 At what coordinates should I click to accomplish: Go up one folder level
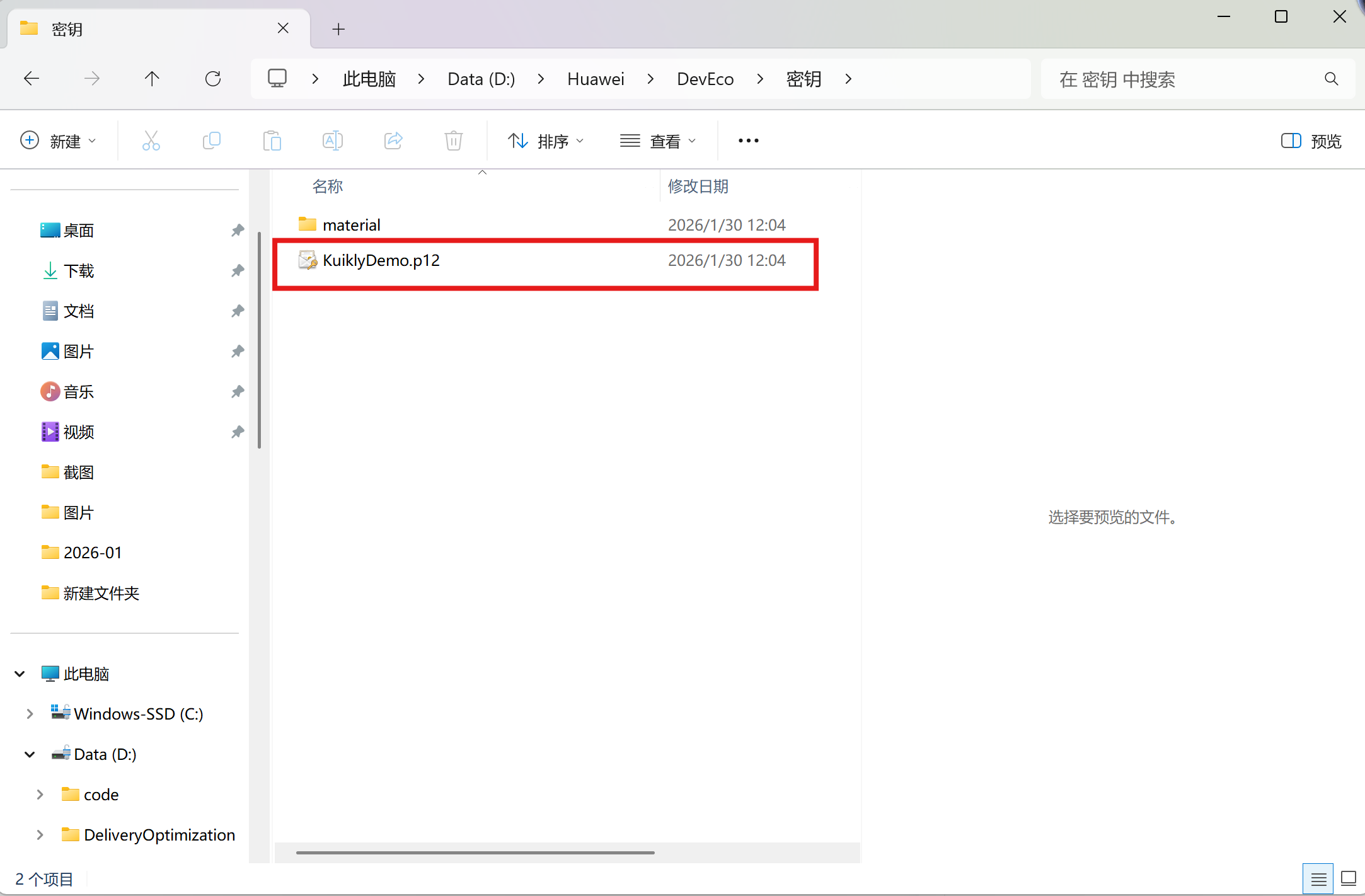(x=152, y=79)
